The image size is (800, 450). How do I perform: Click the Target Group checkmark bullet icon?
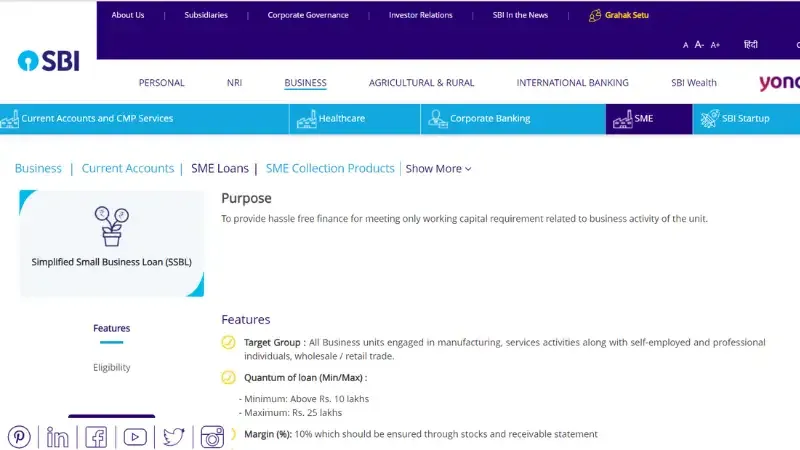(x=228, y=342)
